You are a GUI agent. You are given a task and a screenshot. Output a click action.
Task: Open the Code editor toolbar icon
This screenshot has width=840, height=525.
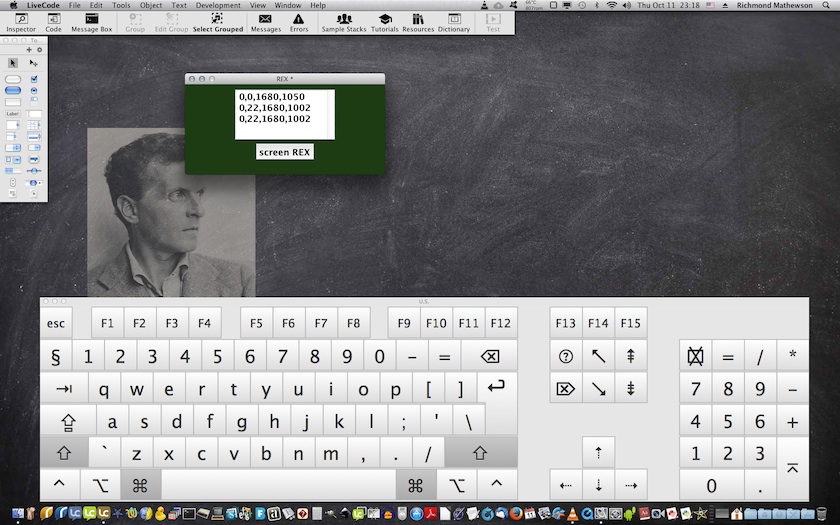click(x=53, y=22)
